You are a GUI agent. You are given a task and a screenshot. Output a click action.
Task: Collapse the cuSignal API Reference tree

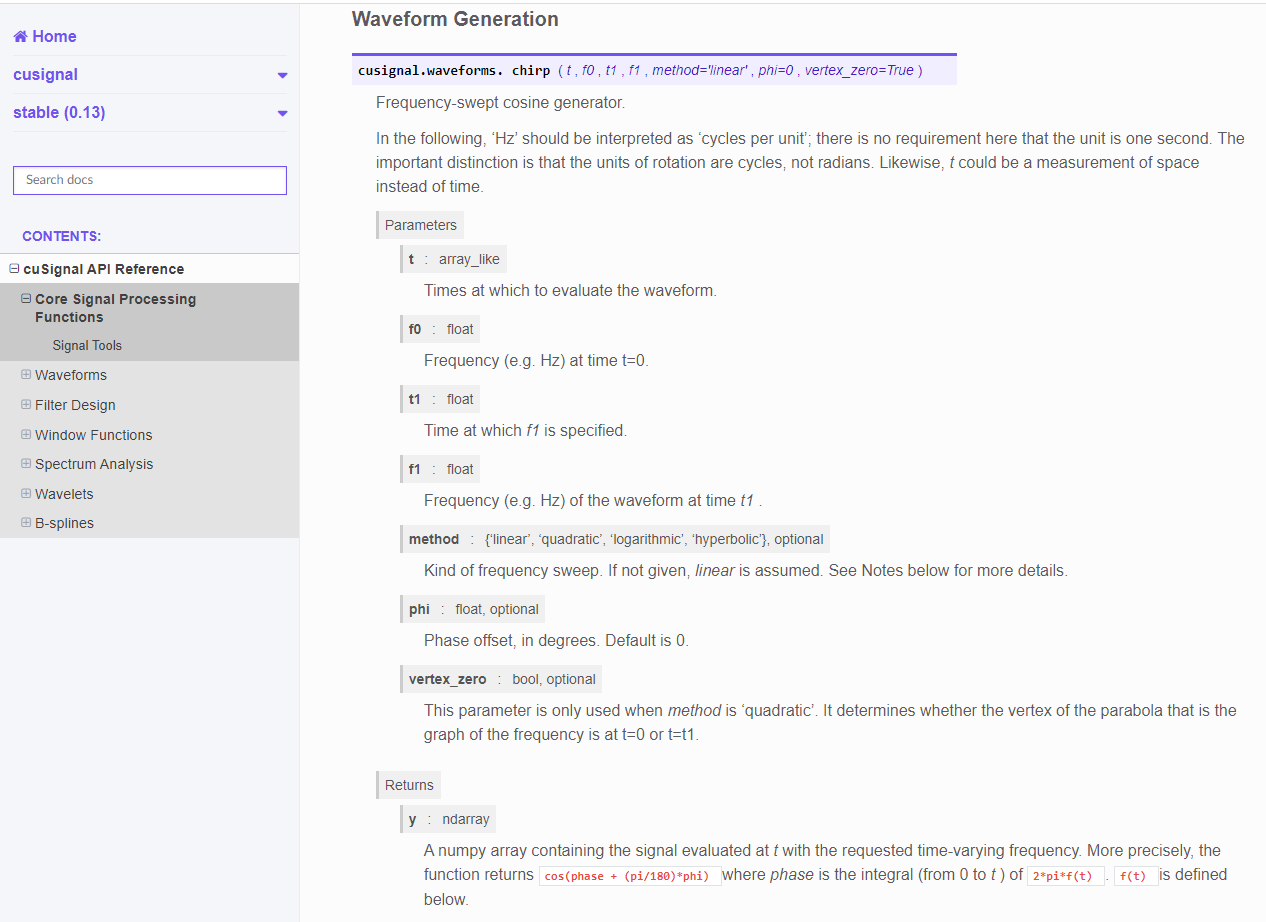[x=13, y=268]
